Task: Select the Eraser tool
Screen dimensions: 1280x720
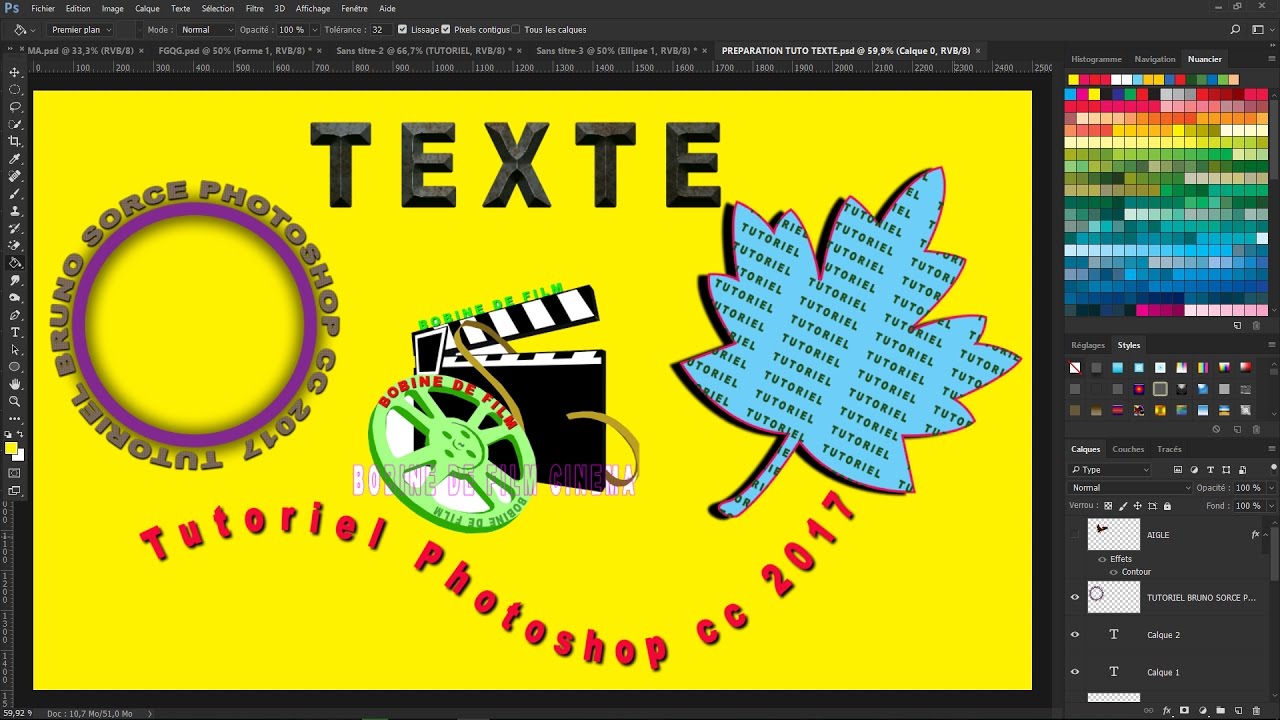Action: pyautogui.click(x=15, y=246)
